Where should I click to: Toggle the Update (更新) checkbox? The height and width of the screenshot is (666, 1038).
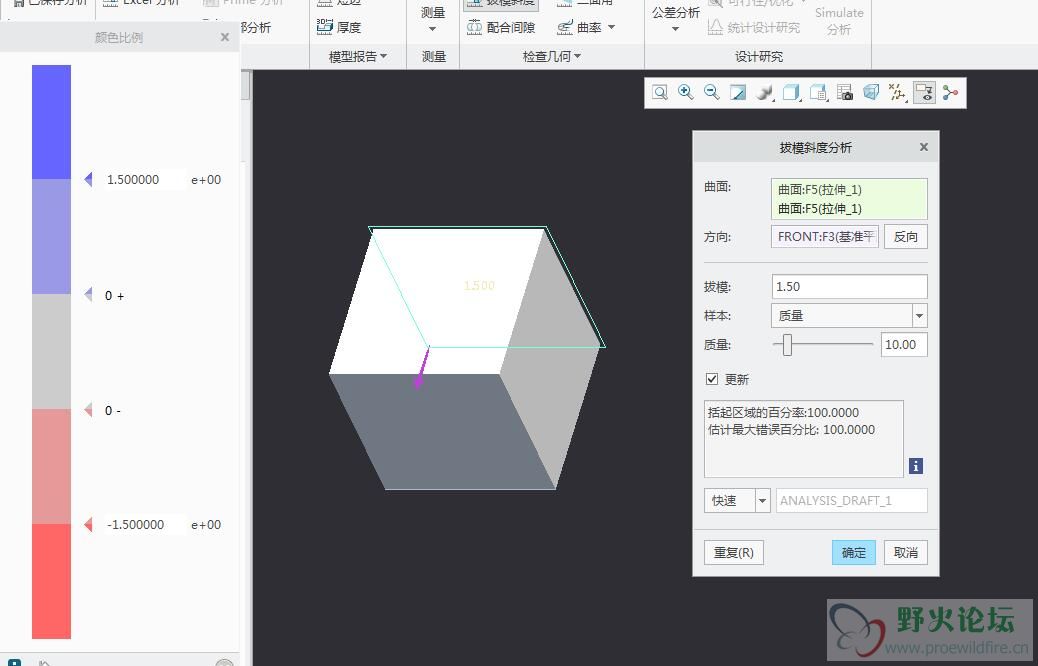[x=712, y=379]
